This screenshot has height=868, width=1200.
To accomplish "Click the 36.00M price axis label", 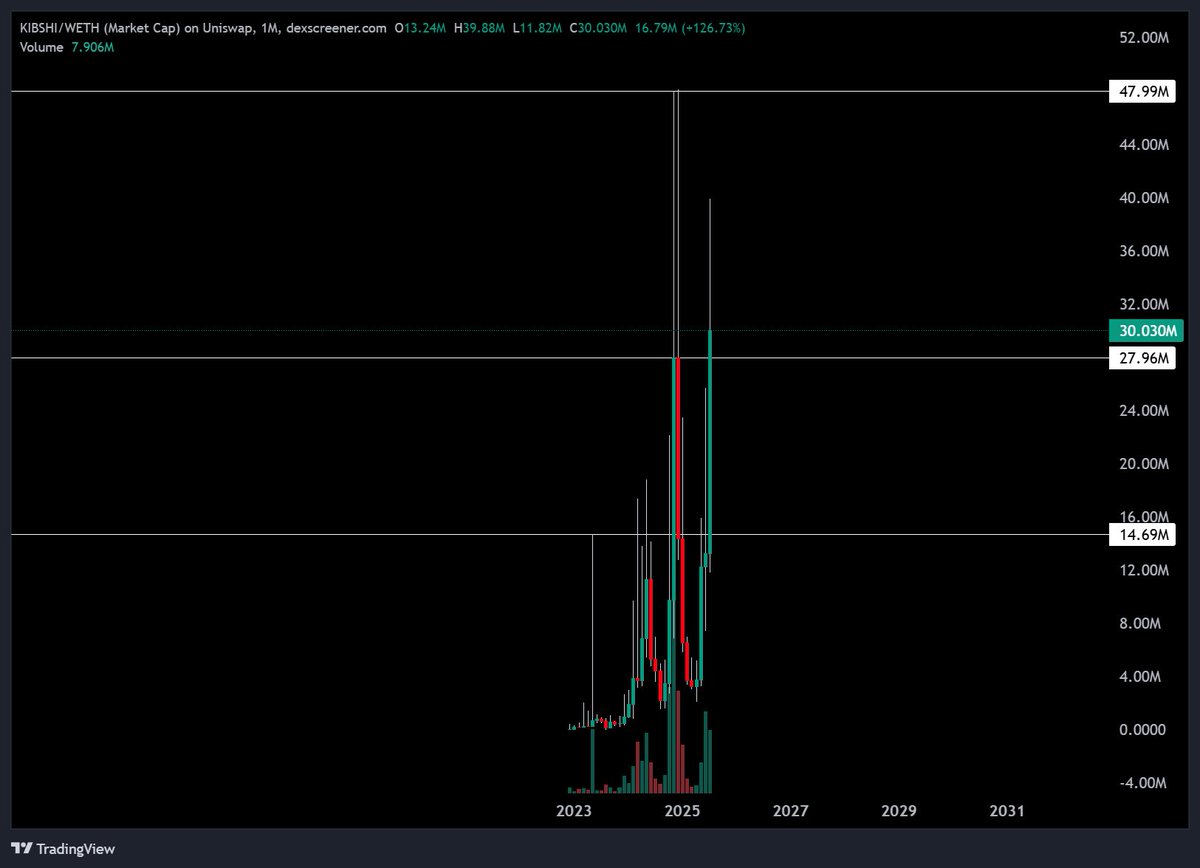I will (x=1144, y=251).
